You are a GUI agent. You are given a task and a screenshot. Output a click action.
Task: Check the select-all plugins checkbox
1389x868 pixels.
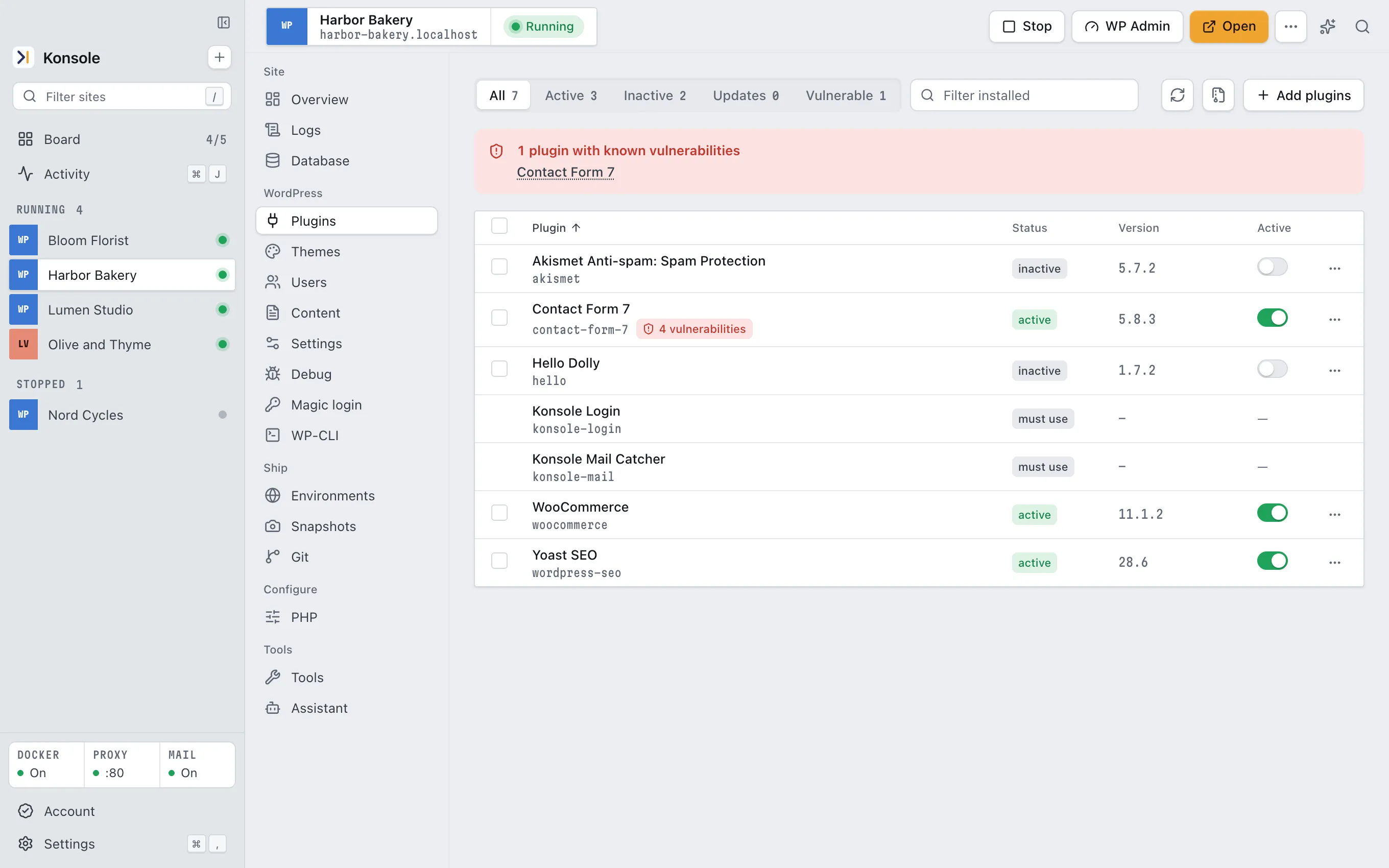pos(499,226)
